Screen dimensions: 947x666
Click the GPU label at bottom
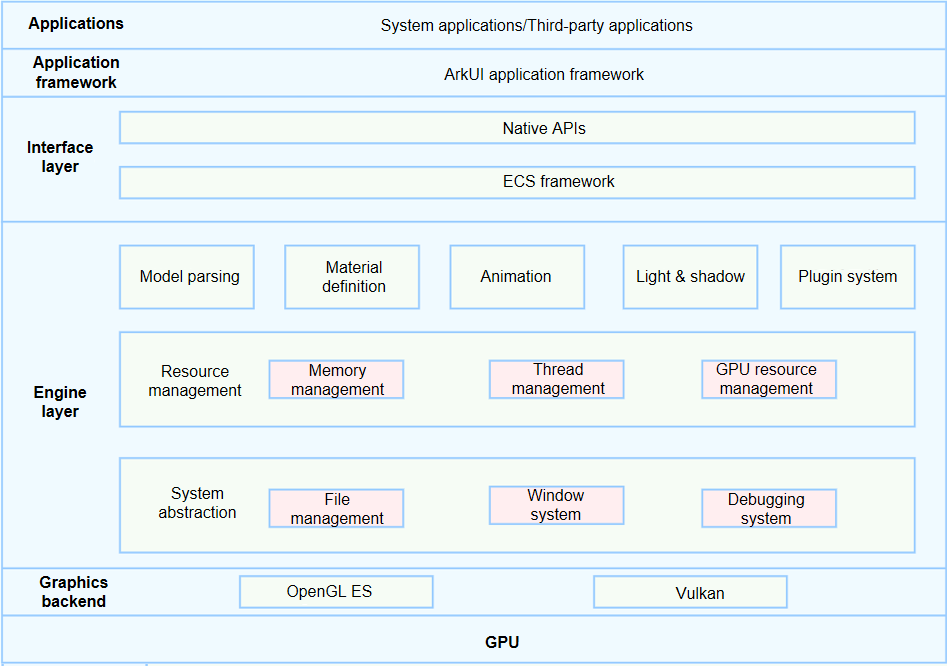click(502, 642)
